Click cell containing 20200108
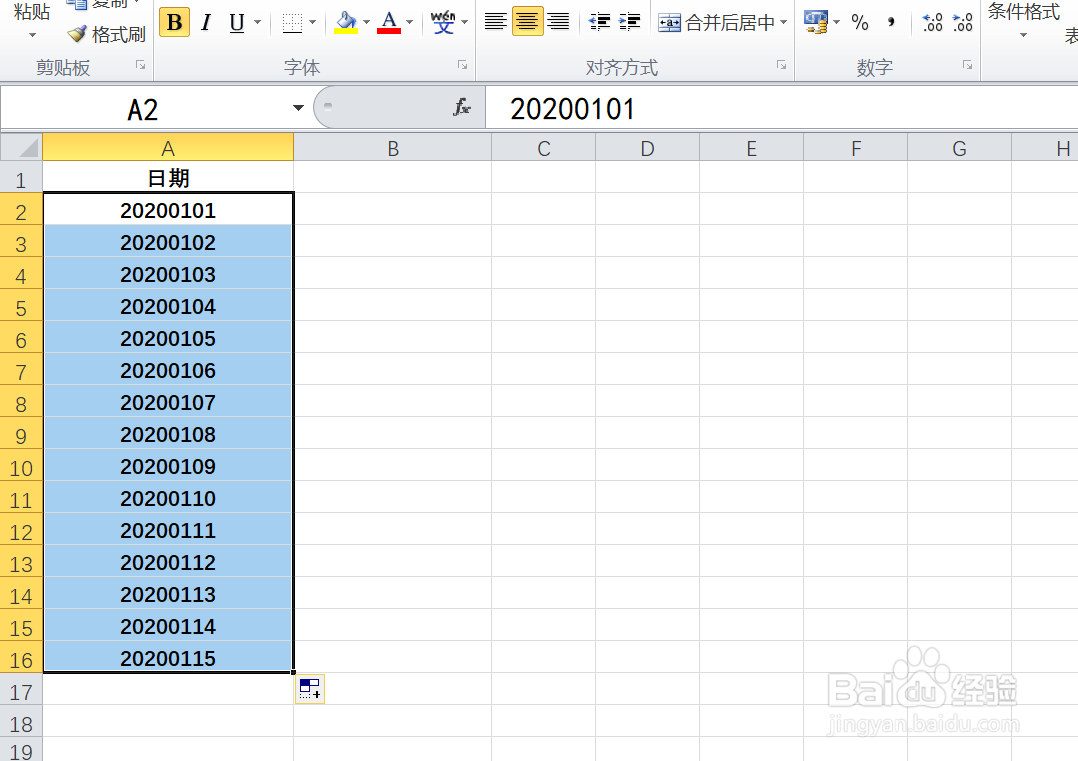 pyautogui.click(x=168, y=433)
